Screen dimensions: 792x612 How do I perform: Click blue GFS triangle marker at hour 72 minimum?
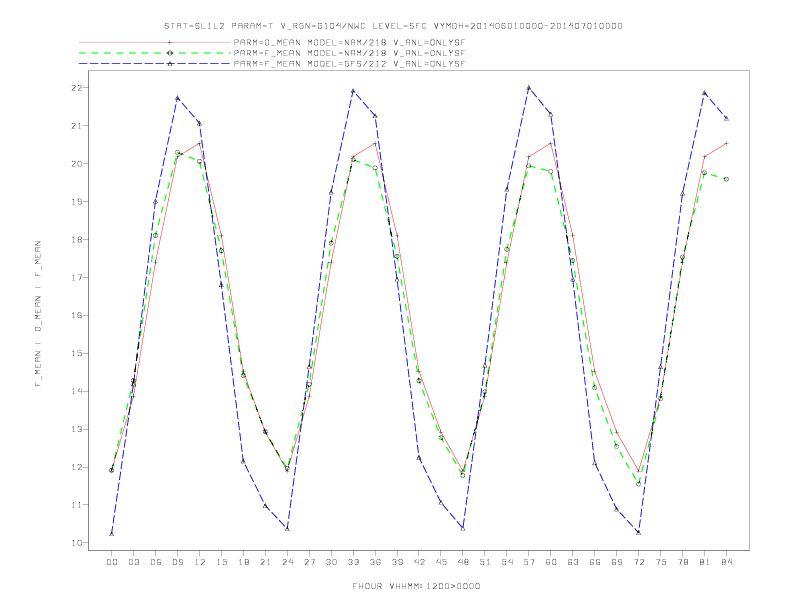tap(638, 532)
